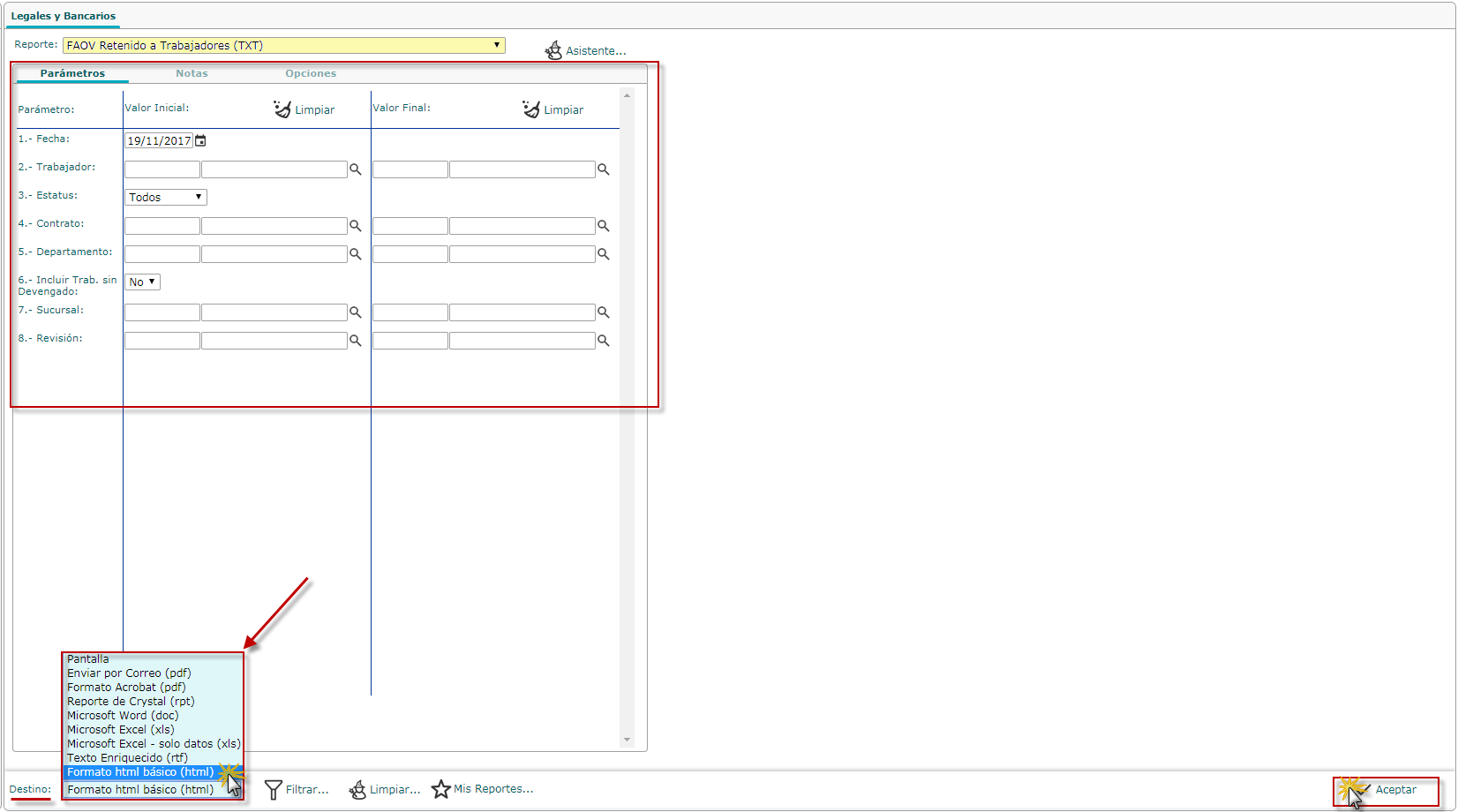
Task: Clear Valor Final with the Limpiar broom icon
Action: pyautogui.click(x=531, y=109)
